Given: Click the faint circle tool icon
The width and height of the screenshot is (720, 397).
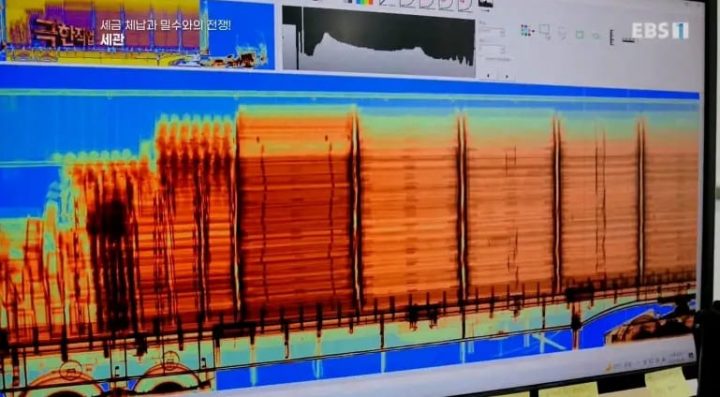Looking at the screenshot, I should [596, 36].
